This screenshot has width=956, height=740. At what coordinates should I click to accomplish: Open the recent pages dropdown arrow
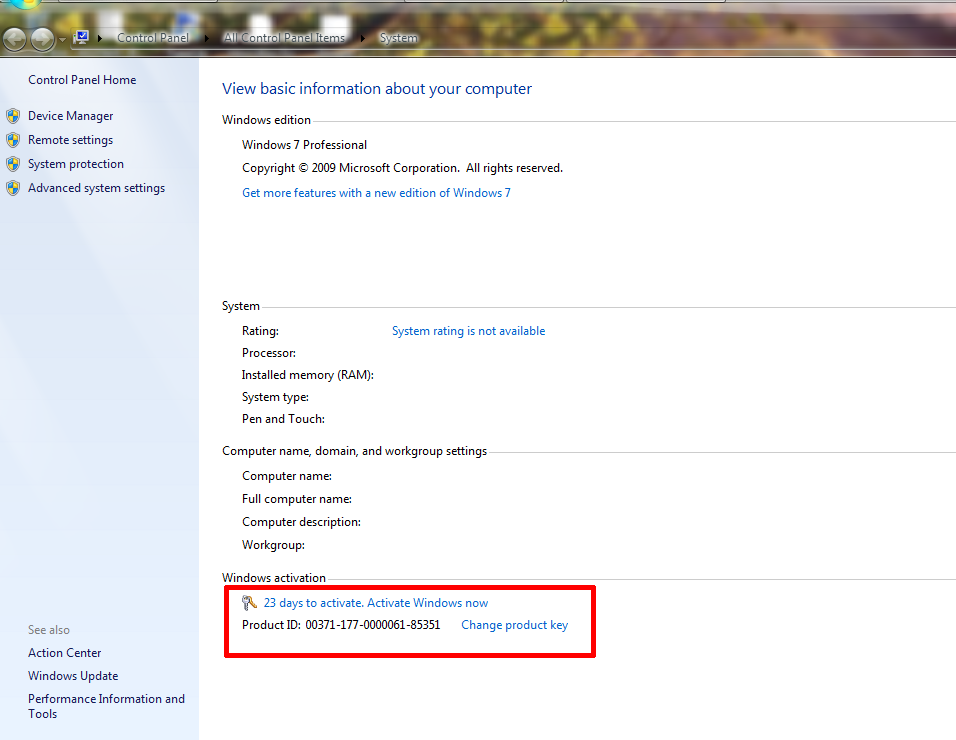pos(62,40)
